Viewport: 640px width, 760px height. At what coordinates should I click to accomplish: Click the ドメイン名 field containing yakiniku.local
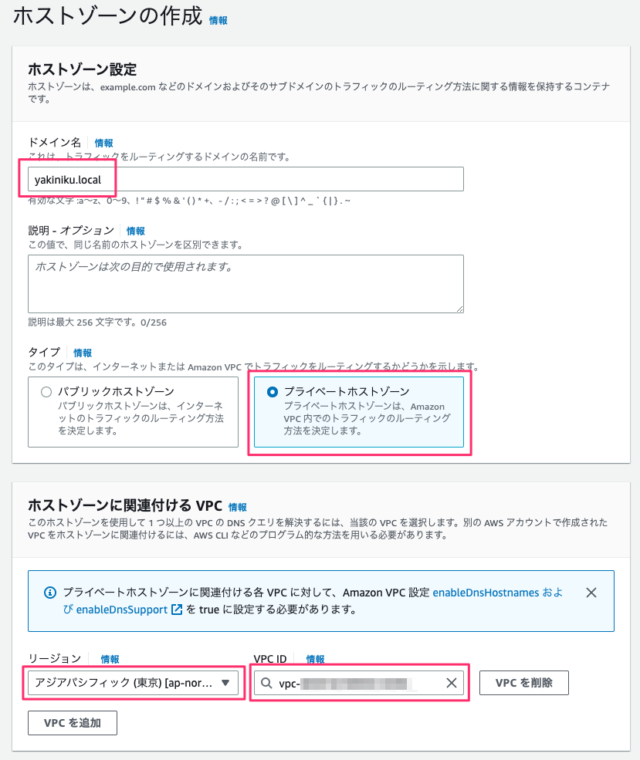click(x=245, y=179)
